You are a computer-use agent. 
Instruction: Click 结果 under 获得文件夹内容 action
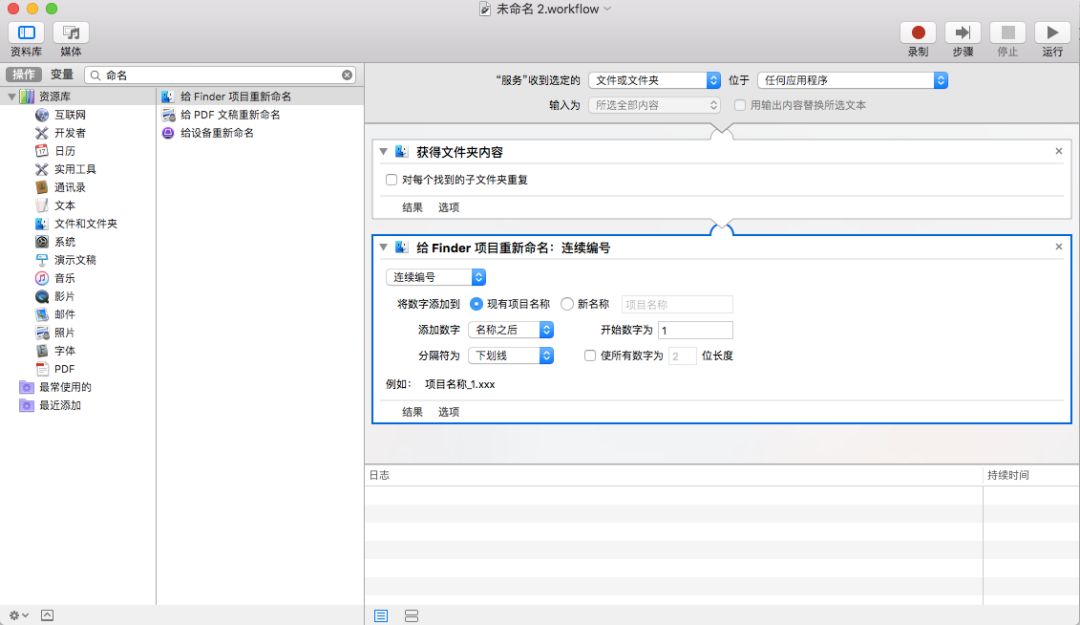click(412, 208)
